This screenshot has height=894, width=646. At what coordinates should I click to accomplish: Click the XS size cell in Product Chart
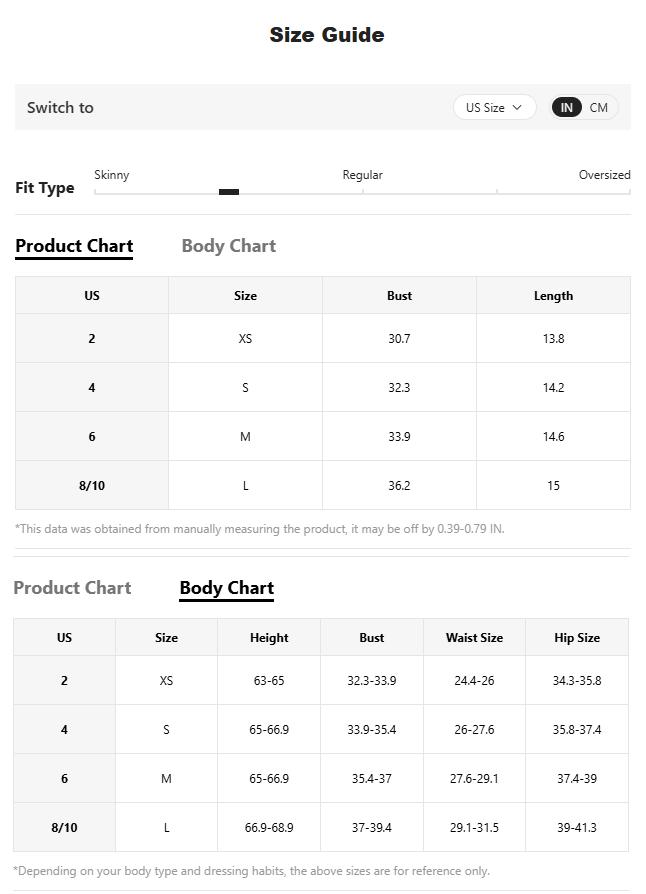tap(245, 338)
